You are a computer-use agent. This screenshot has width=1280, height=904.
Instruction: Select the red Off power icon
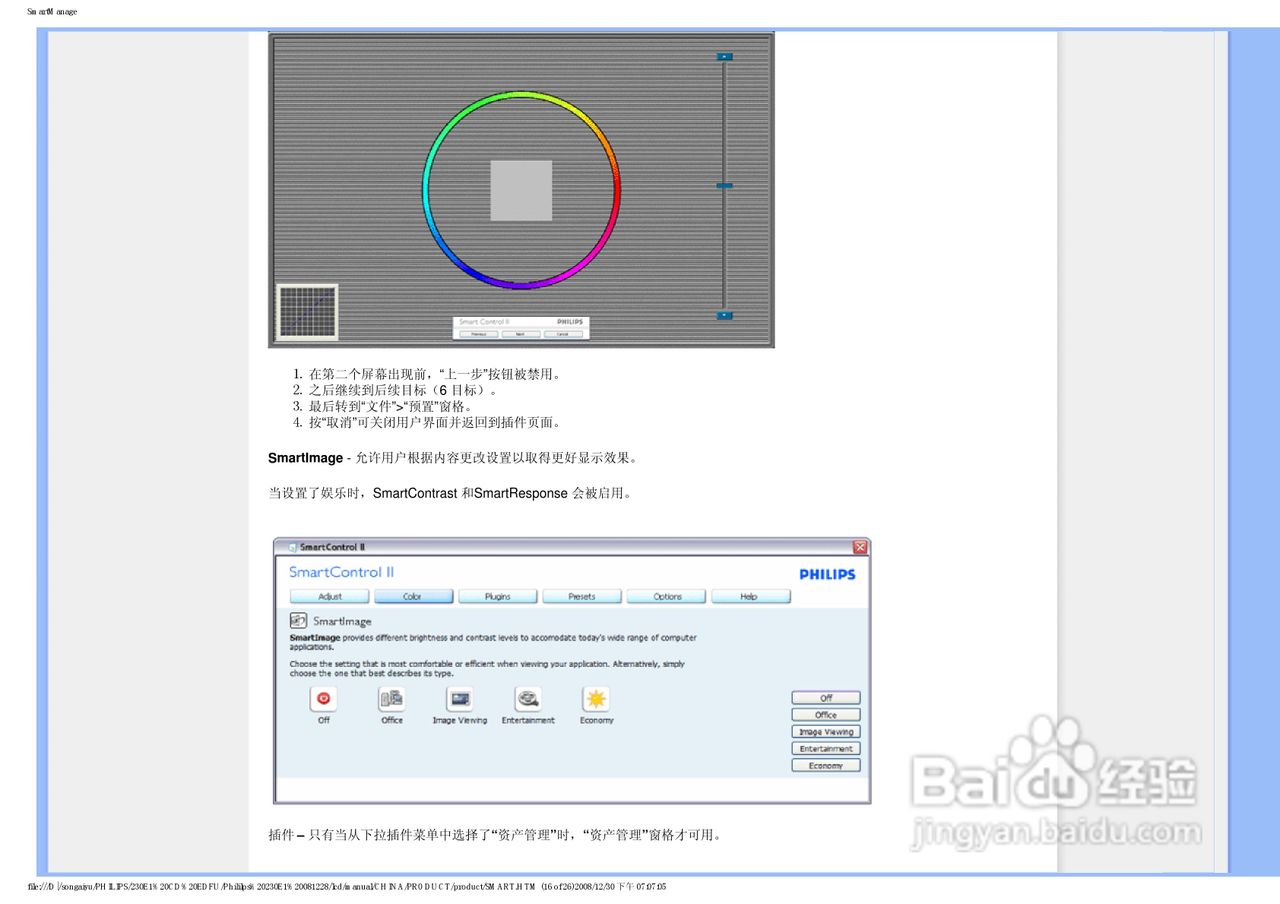[323, 699]
